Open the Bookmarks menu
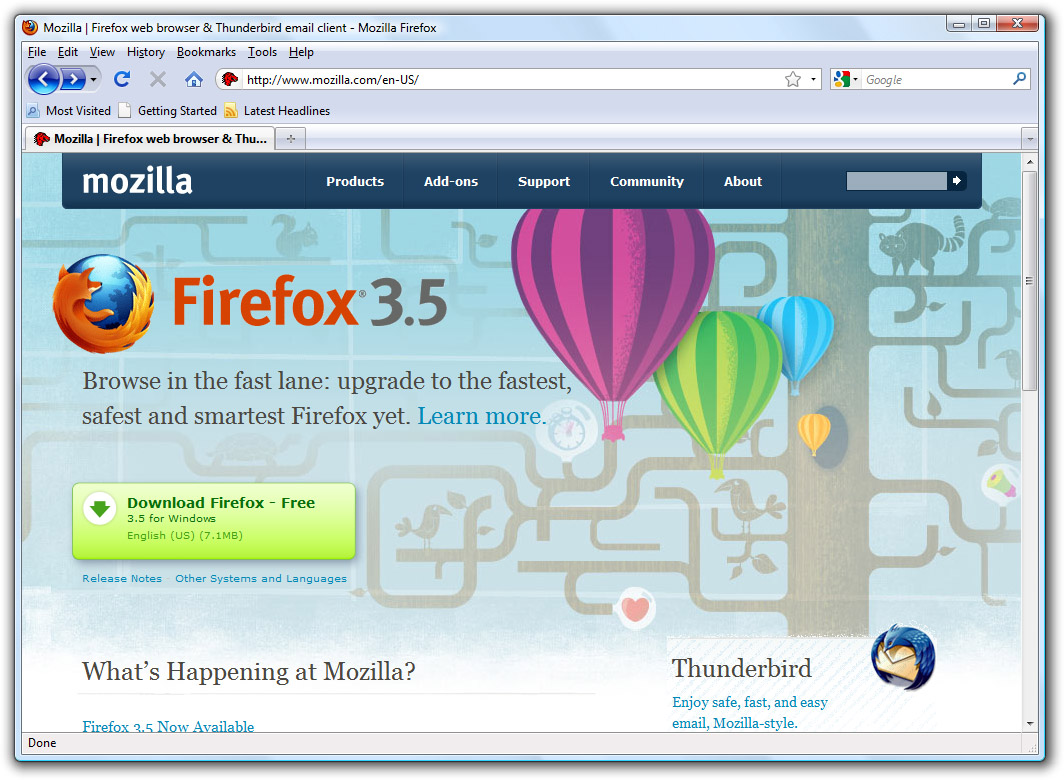This screenshot has width=1064, height=780. 206,52
